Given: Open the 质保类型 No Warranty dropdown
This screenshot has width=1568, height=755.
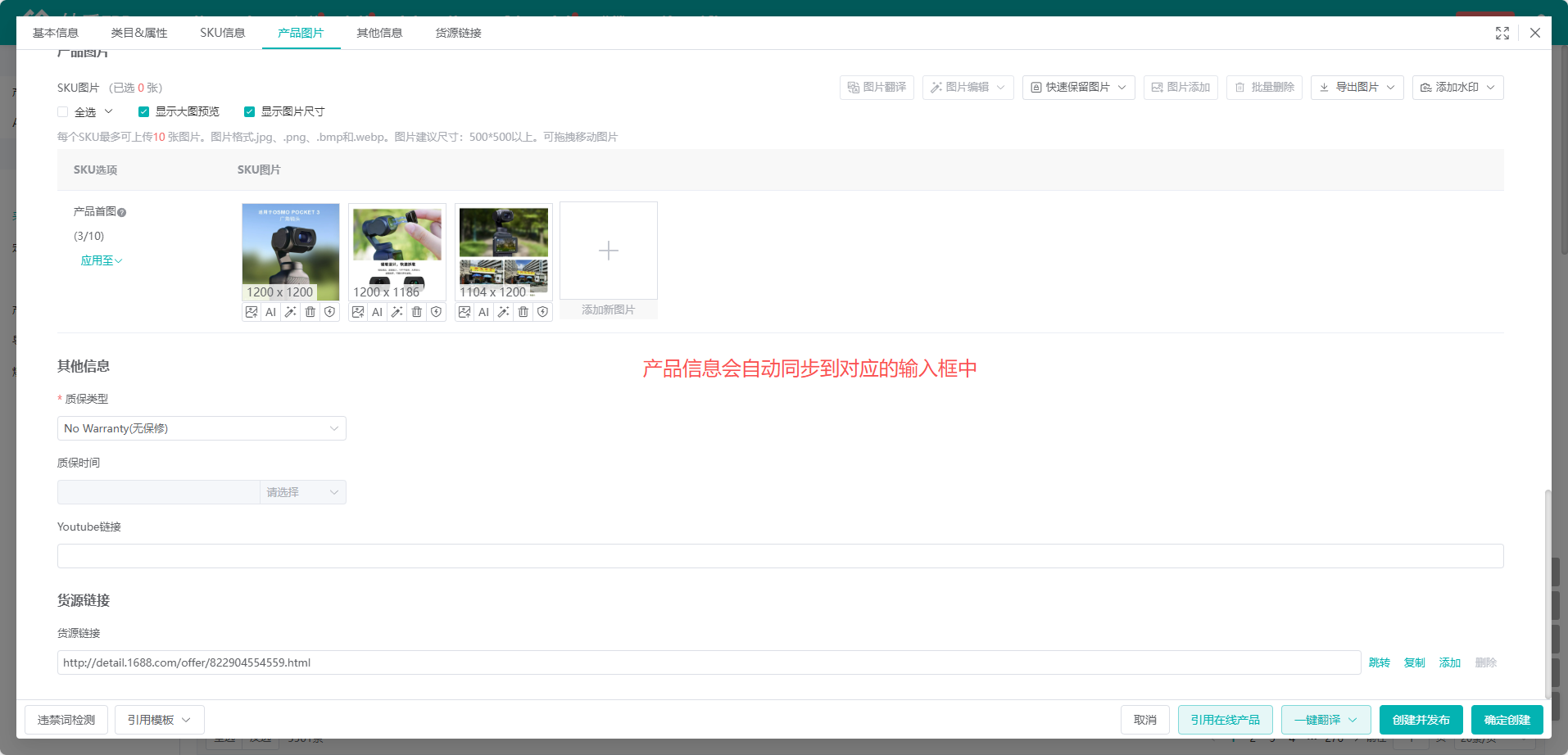Looking at the screenshot, I should tap(202, 428).
